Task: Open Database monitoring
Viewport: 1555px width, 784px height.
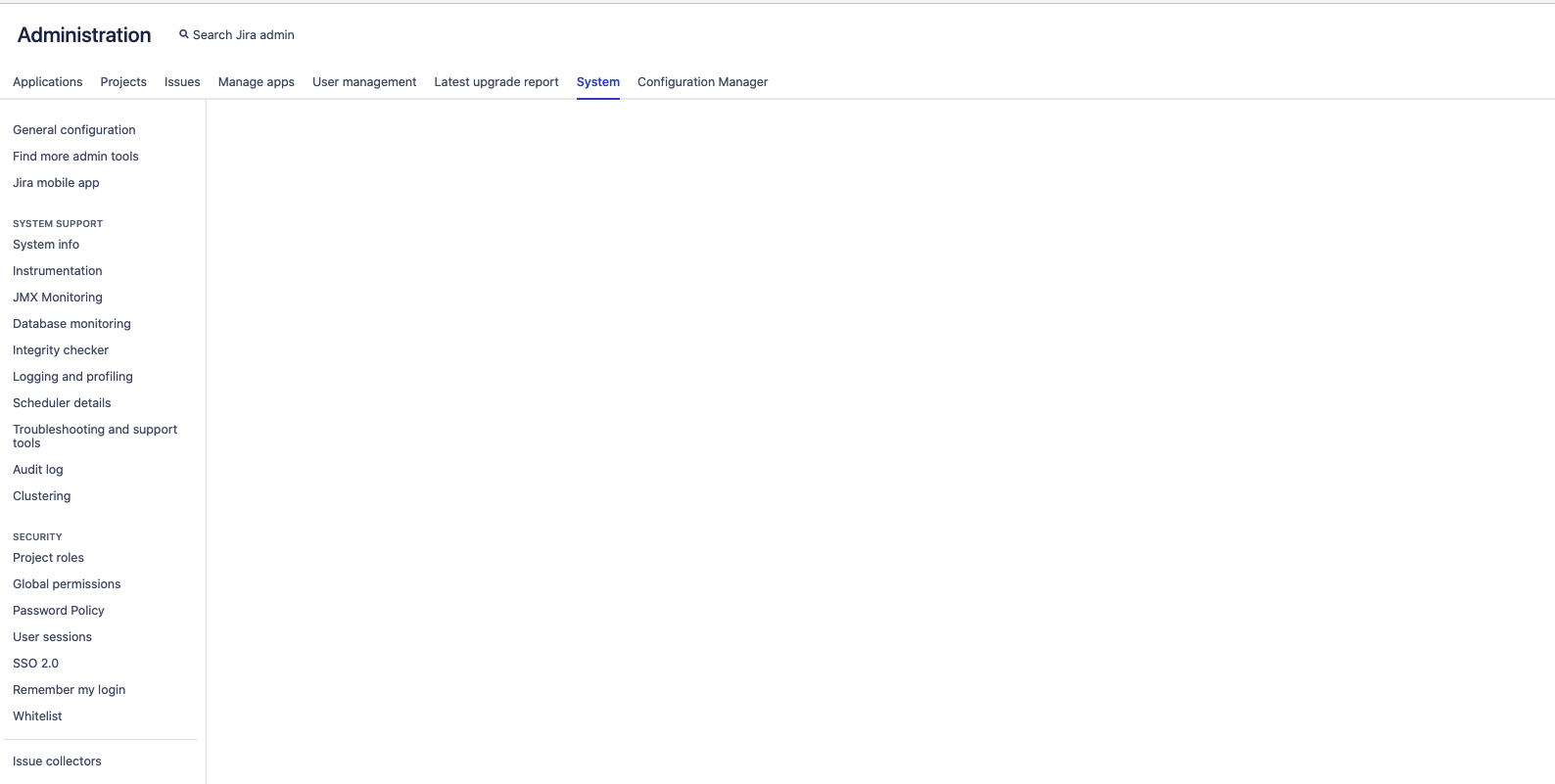Action: pos(71,324)
